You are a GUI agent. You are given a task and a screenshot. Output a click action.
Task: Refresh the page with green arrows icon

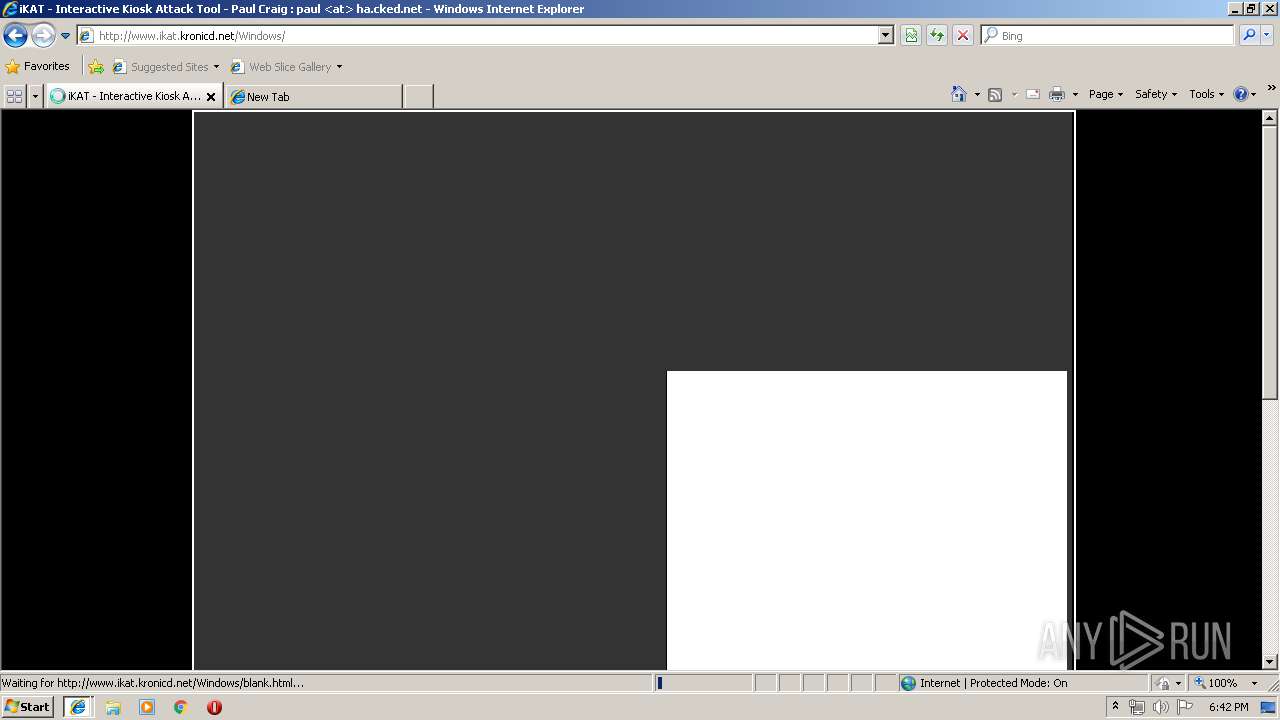(937, 35)
